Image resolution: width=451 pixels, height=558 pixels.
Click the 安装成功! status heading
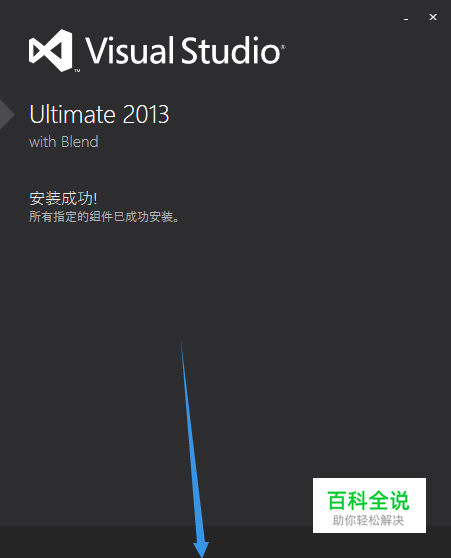[63, 198]
